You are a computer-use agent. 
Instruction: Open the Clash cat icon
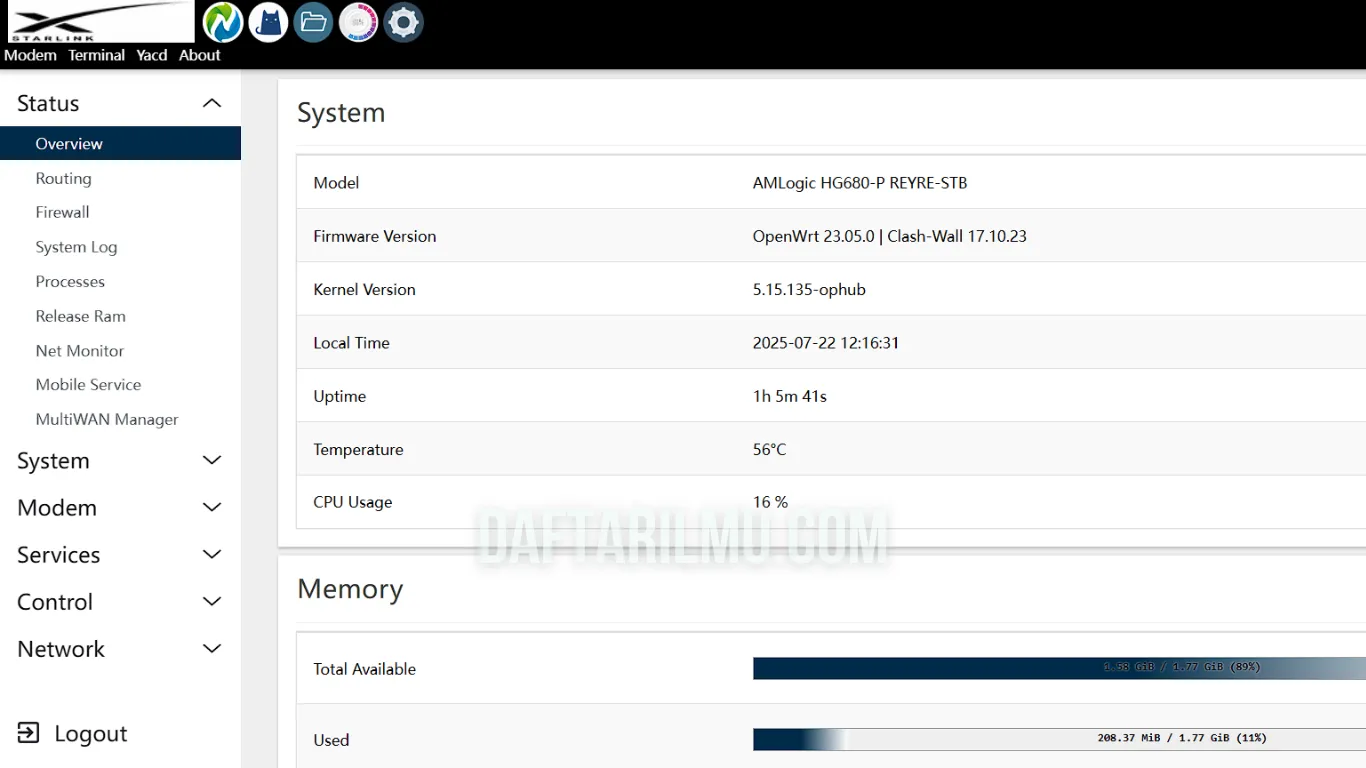tap(268, 22)
